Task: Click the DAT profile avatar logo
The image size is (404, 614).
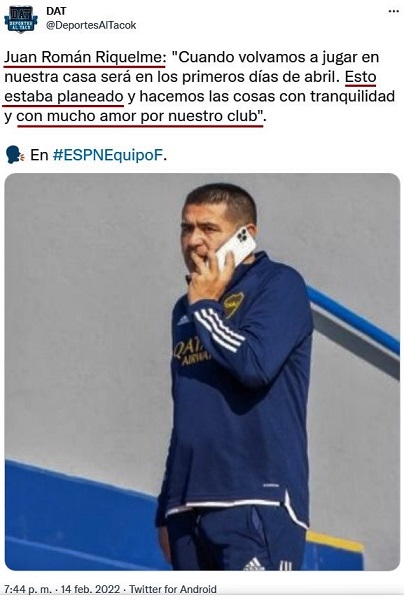Action: pos(20,19)
